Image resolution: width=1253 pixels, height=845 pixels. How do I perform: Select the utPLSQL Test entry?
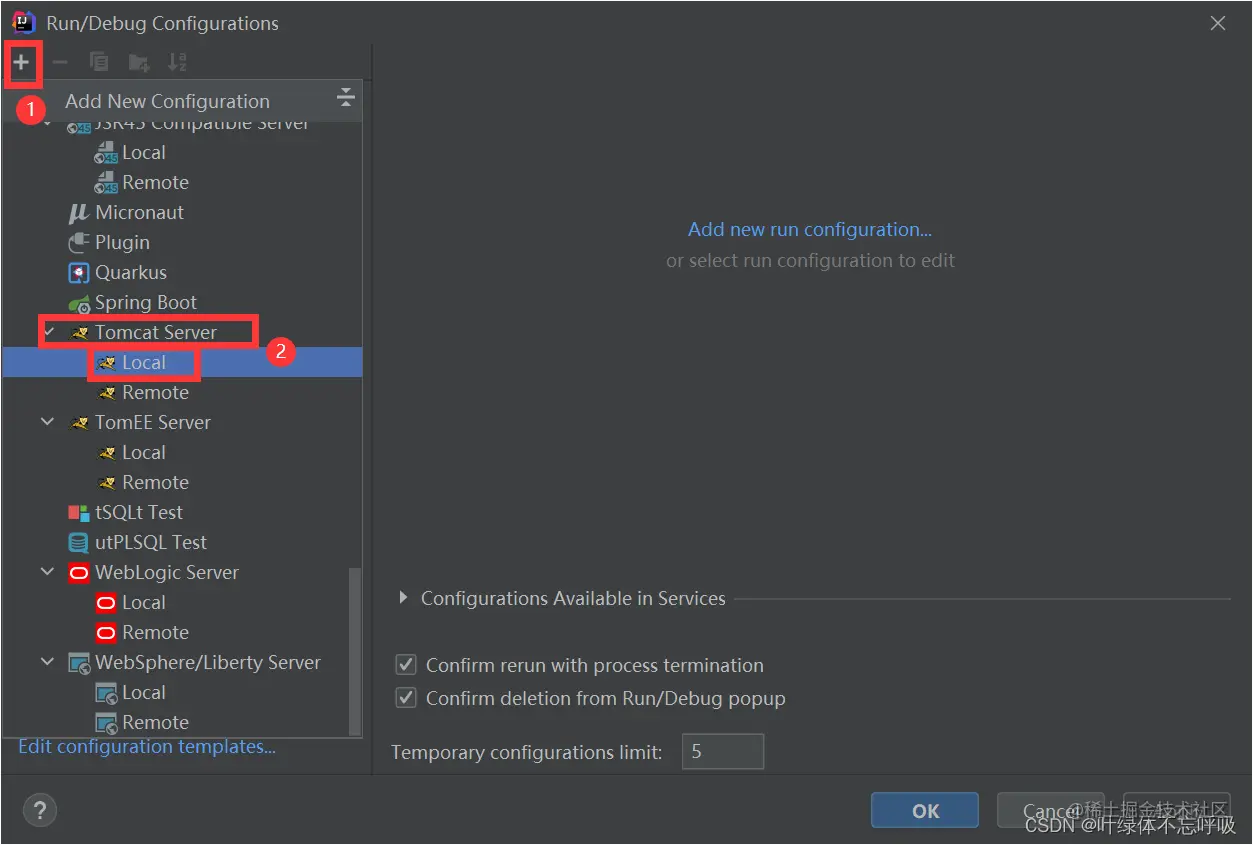coord(151,543)
